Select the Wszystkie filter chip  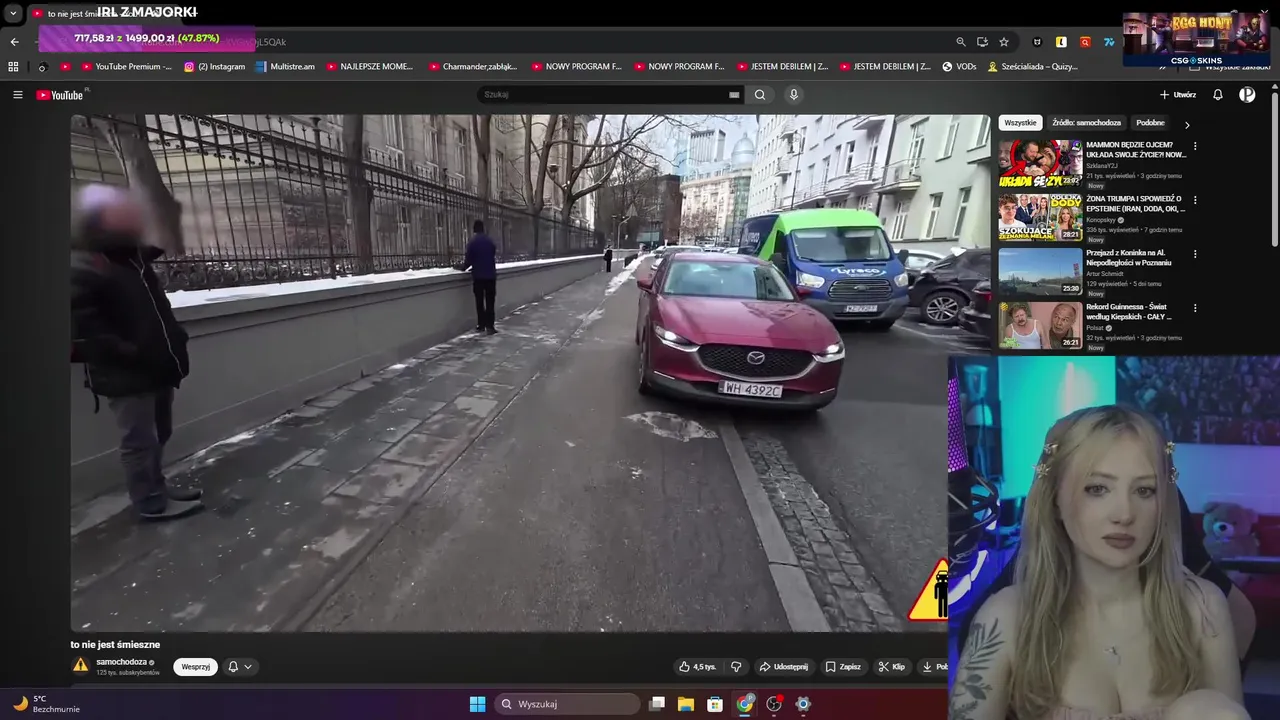1020,123
